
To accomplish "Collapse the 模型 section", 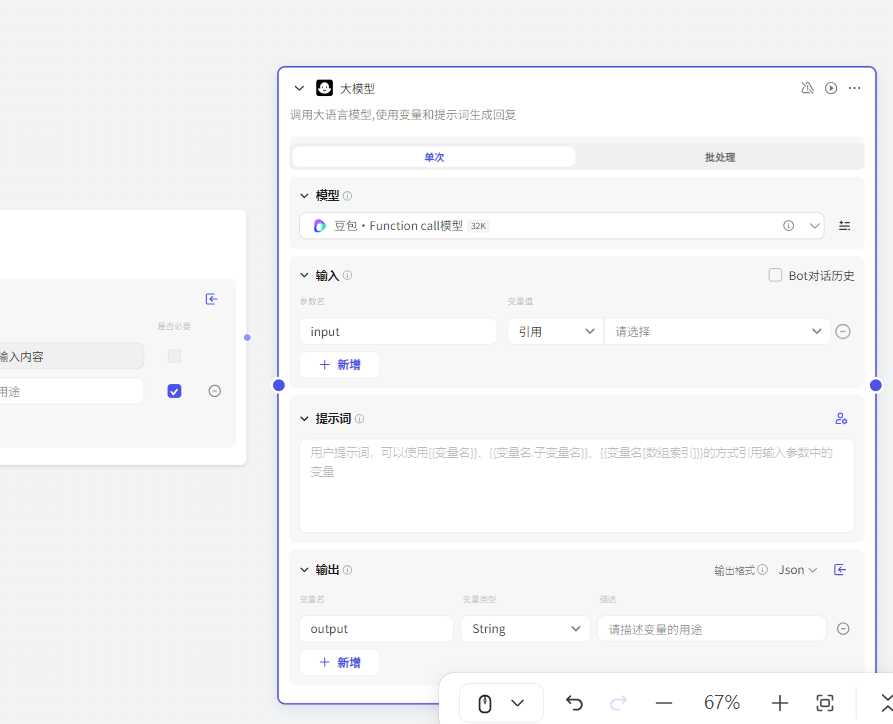I will pos(304,196).
